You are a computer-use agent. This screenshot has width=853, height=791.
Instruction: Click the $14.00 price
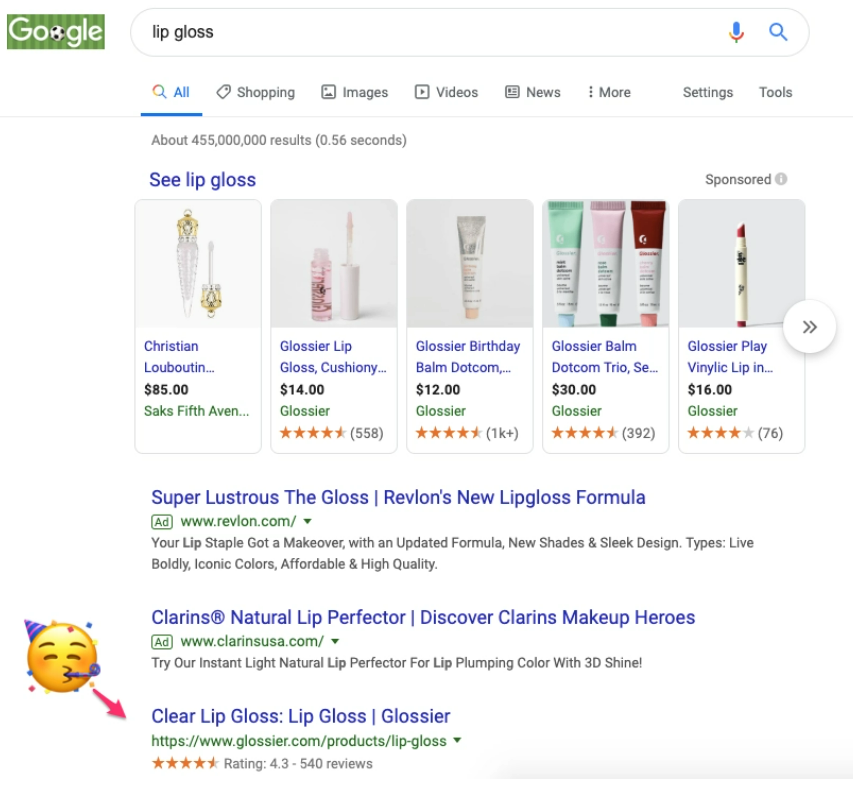[x=302, y=390]
